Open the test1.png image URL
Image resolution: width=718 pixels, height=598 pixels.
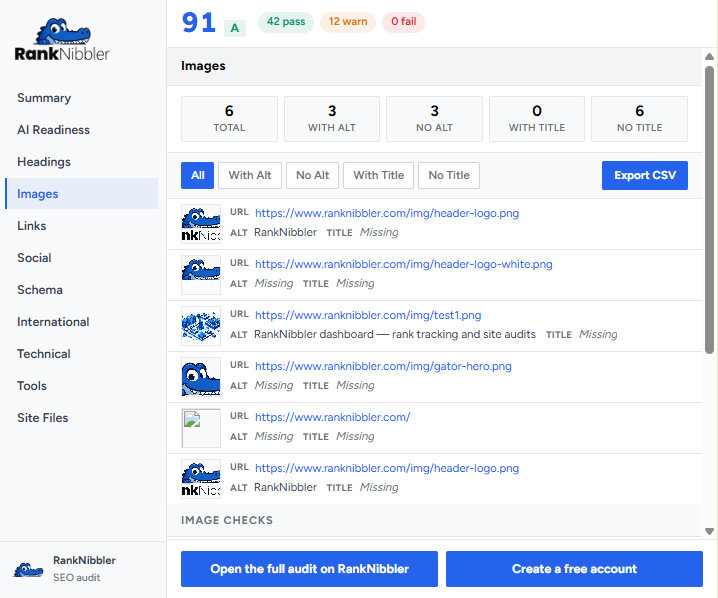[368, 315]
